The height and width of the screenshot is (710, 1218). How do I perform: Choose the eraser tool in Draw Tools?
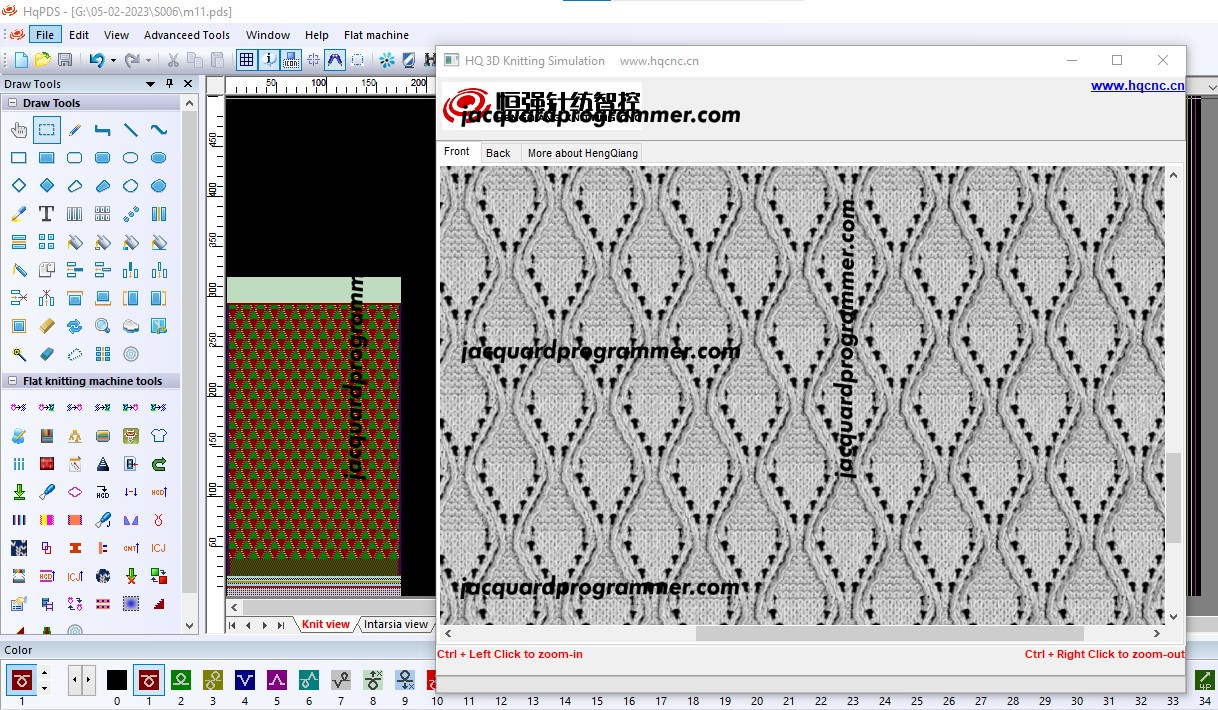(x=47, y=354)
